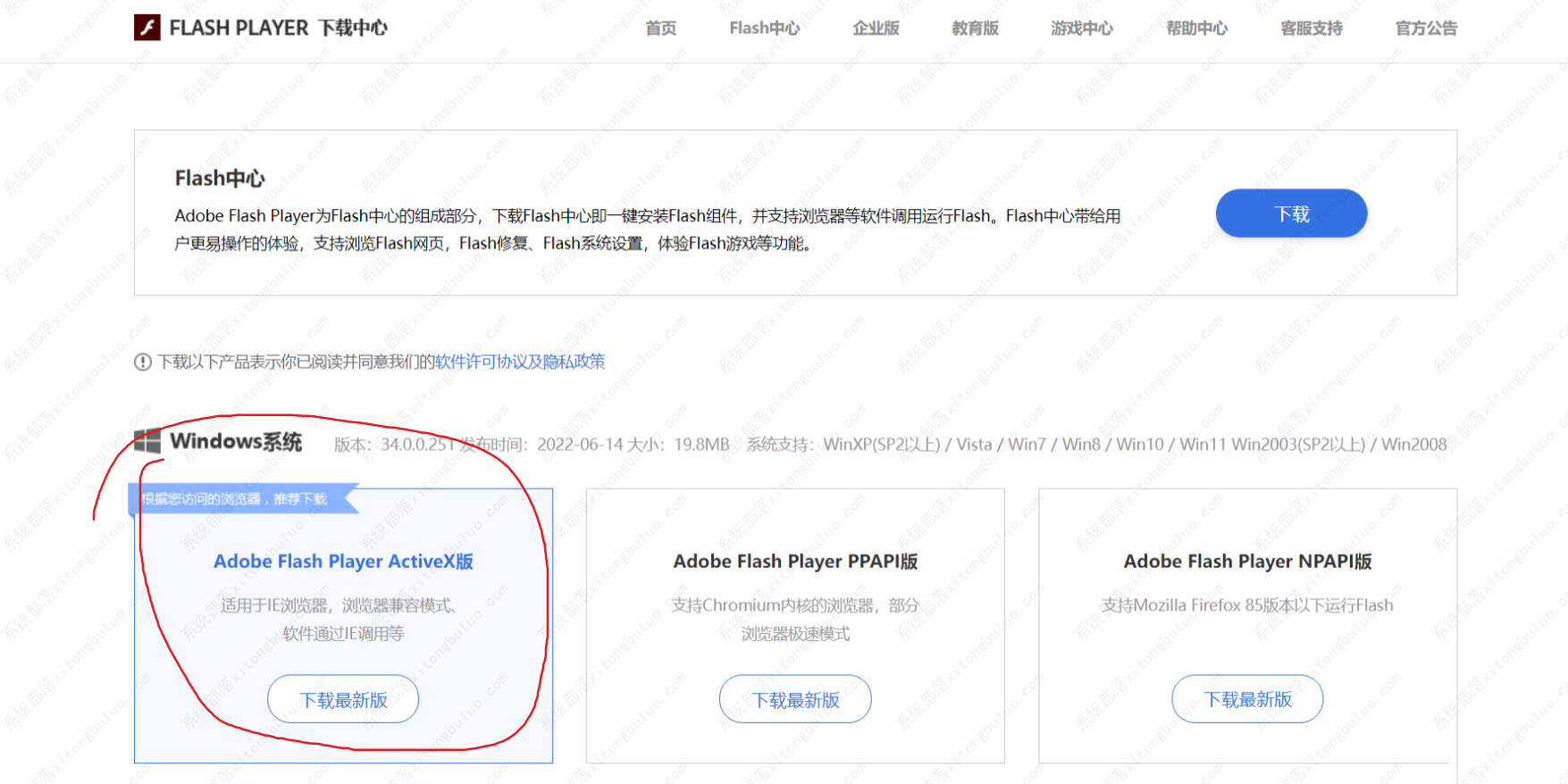Click 发布时间 date 2022-06-14

tap(580, 445)
